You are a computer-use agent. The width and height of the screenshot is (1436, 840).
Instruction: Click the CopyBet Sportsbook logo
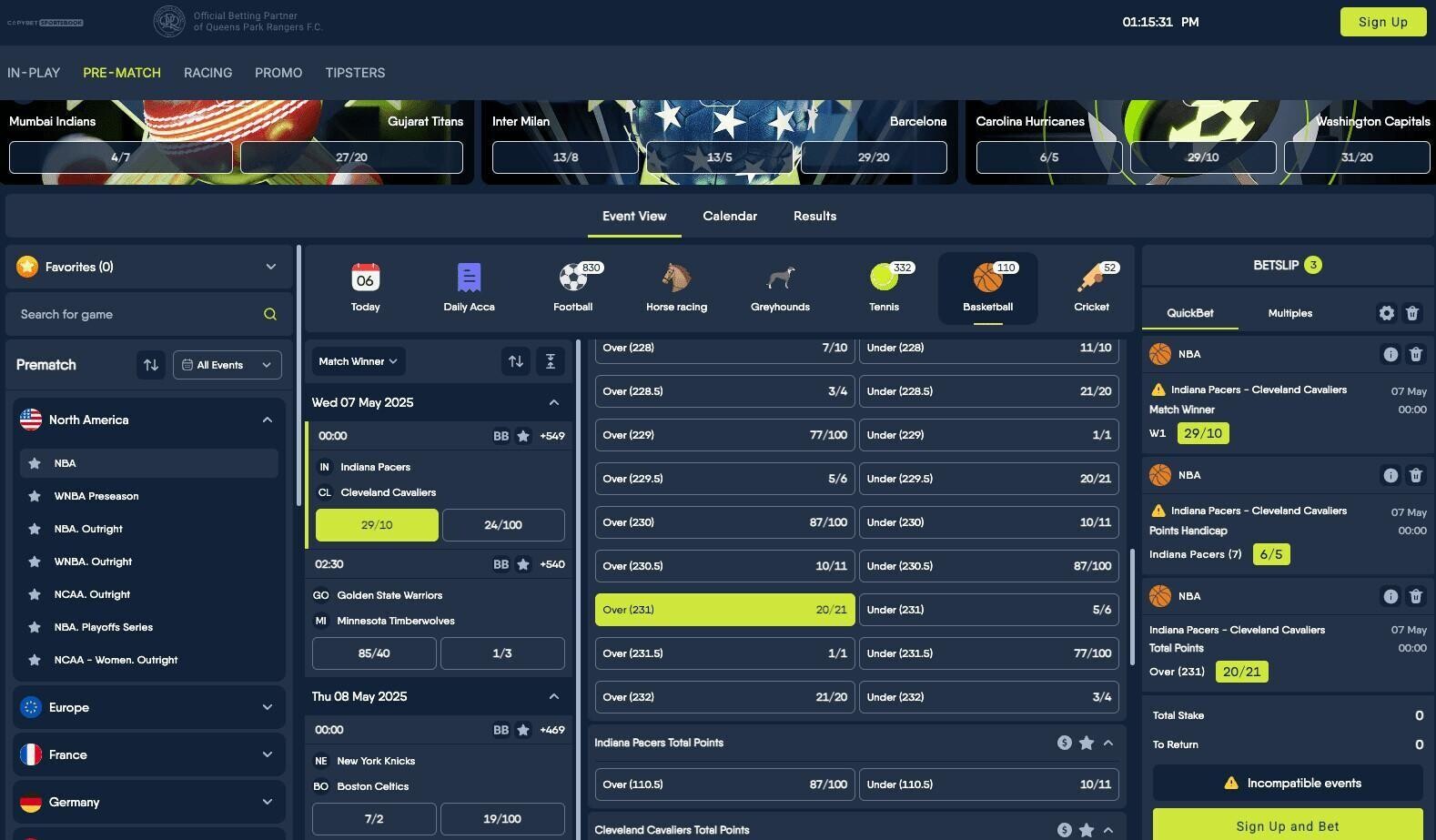coord(46,22)
